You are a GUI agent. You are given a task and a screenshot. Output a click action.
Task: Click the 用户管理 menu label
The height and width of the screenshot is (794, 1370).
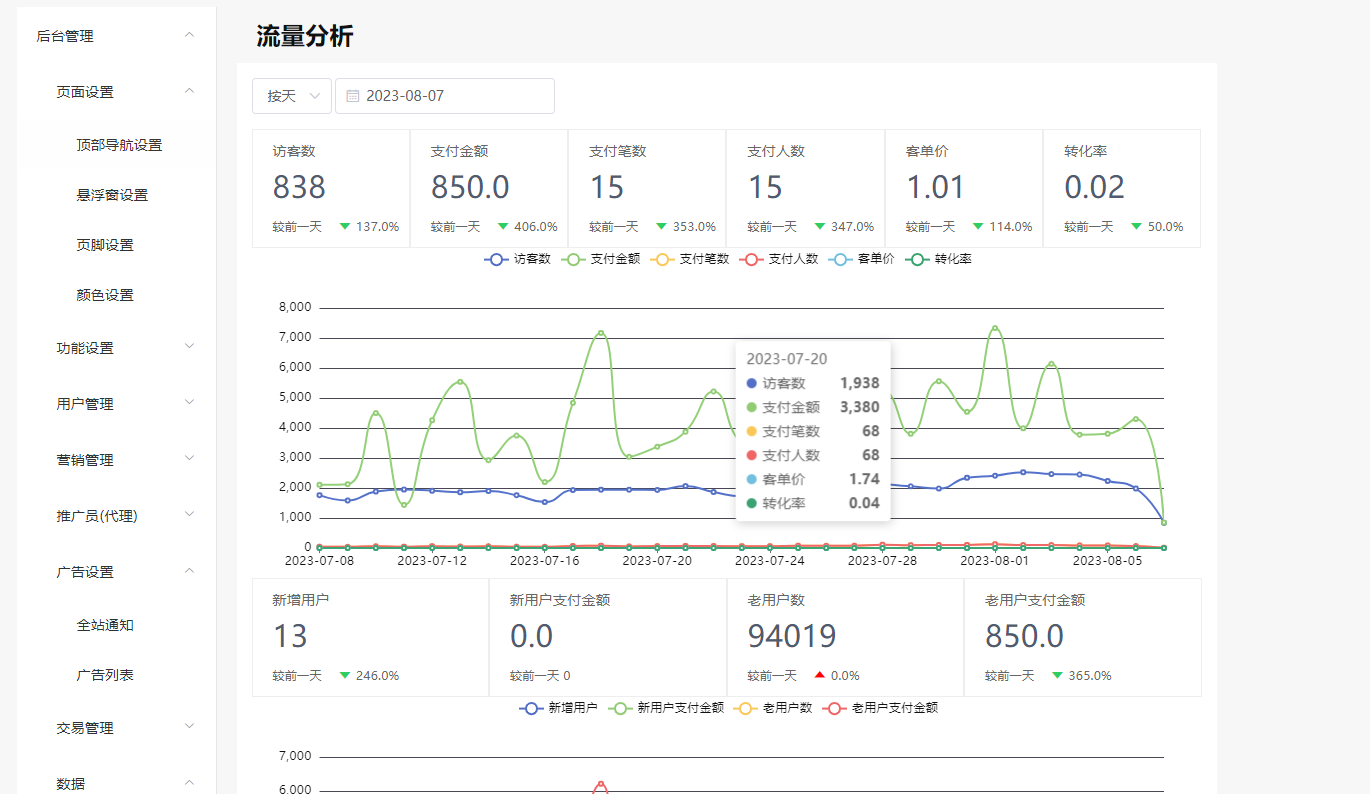point(85,404)
